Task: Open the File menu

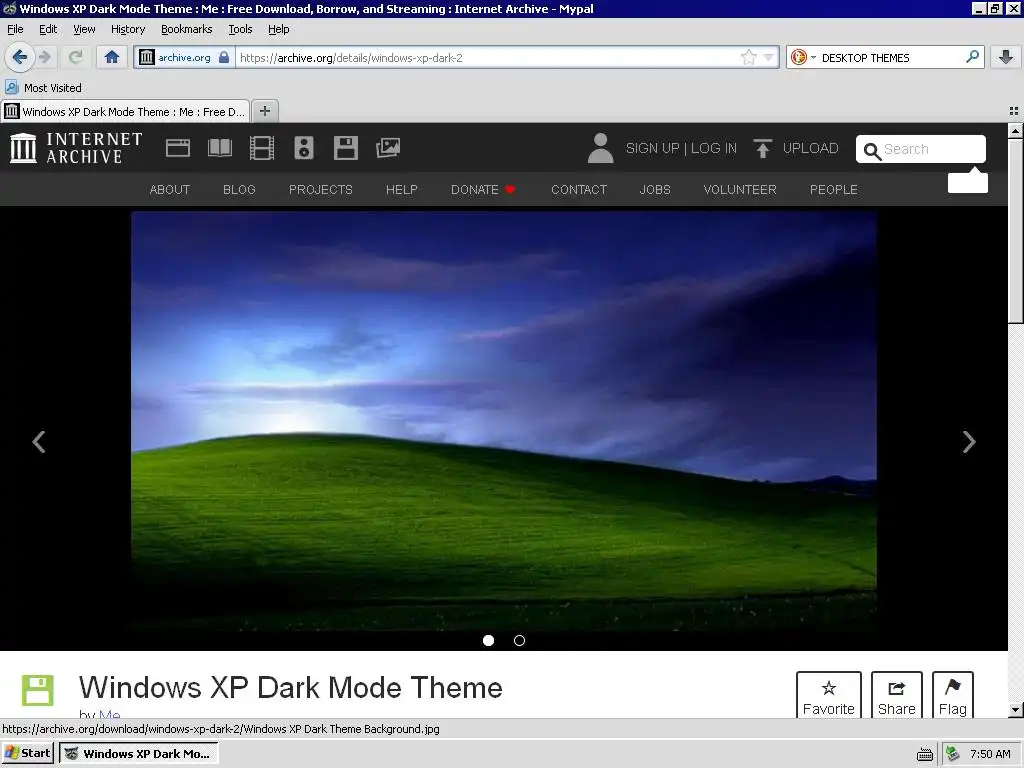Action: tap(15, 29)
